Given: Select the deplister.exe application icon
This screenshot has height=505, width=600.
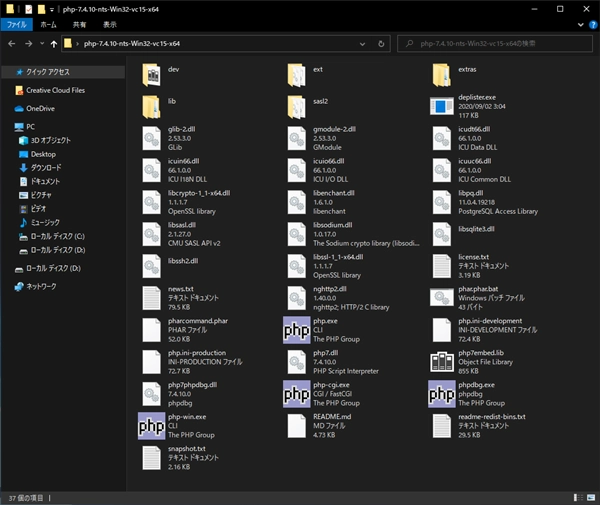Looking at the screenshot, I should click(x=443, y=107).
